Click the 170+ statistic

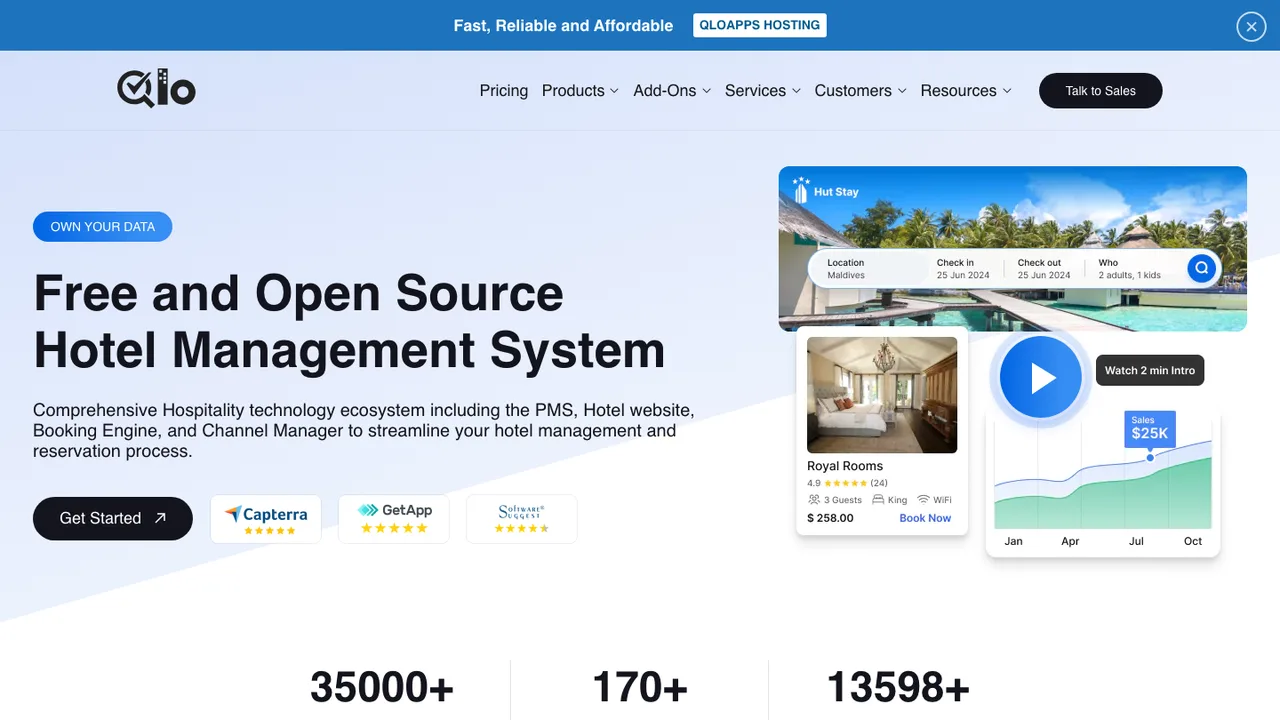click(x=640, y=687)
